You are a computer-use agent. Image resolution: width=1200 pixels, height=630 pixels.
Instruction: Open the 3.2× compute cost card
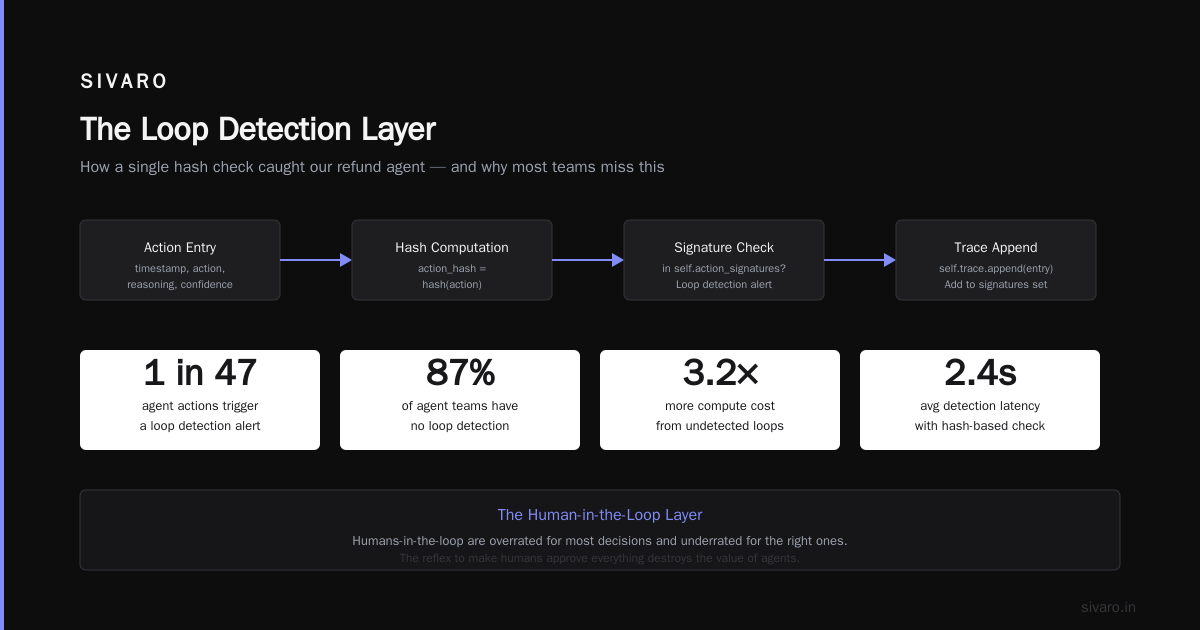coord(720,400)
